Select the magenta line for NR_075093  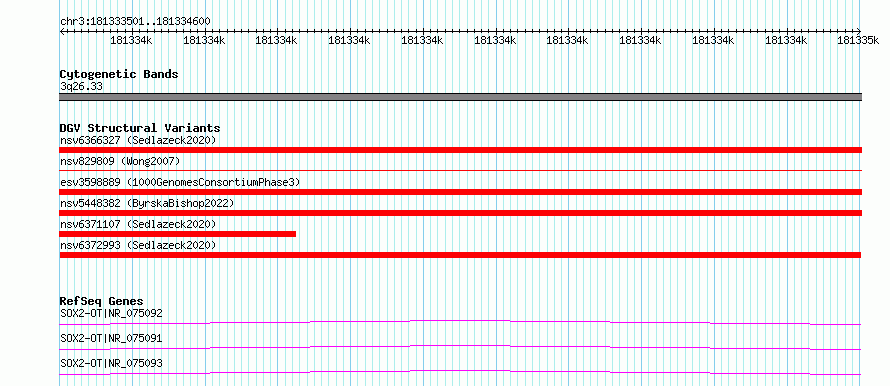pyautogui.click(x=460, y=372)
